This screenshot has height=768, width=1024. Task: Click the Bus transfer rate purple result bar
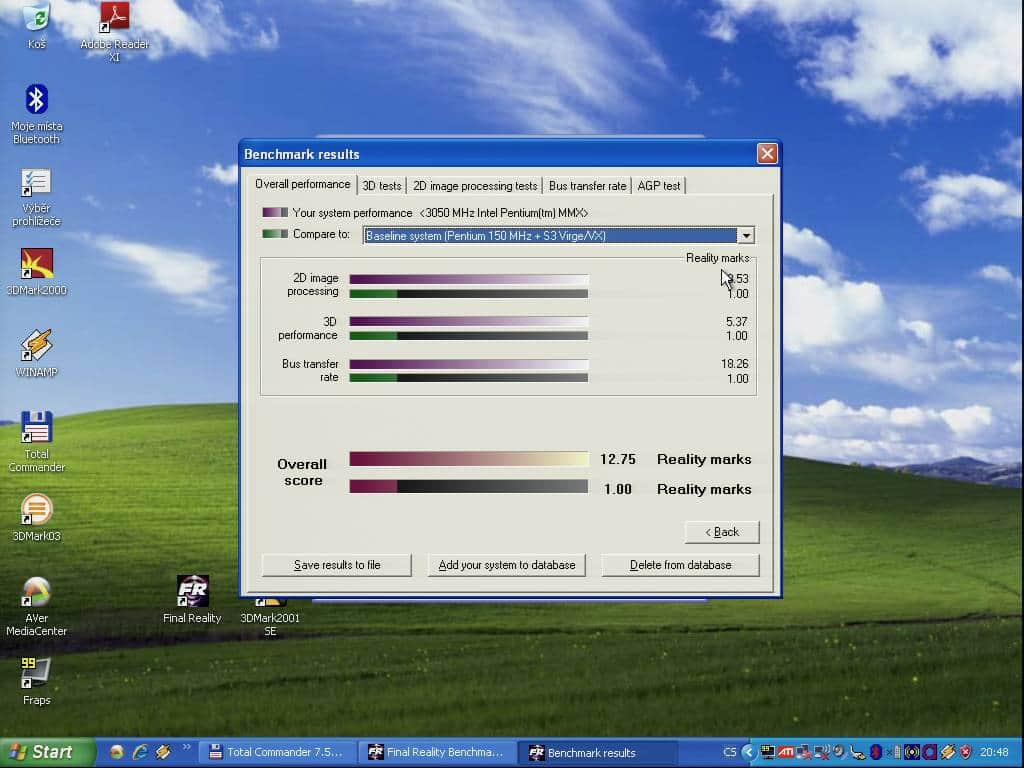469,364
